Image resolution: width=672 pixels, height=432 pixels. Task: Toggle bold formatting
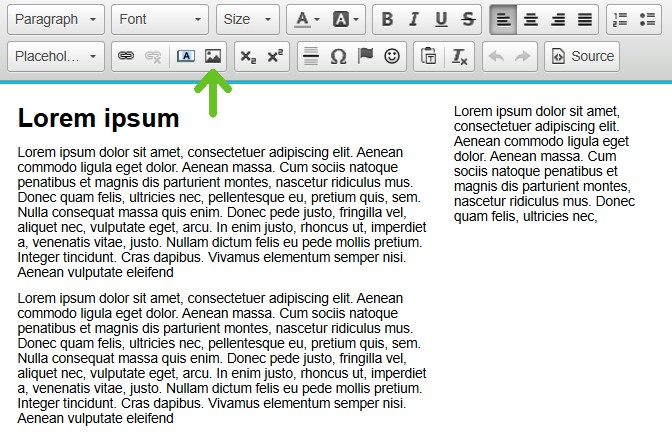387,20
